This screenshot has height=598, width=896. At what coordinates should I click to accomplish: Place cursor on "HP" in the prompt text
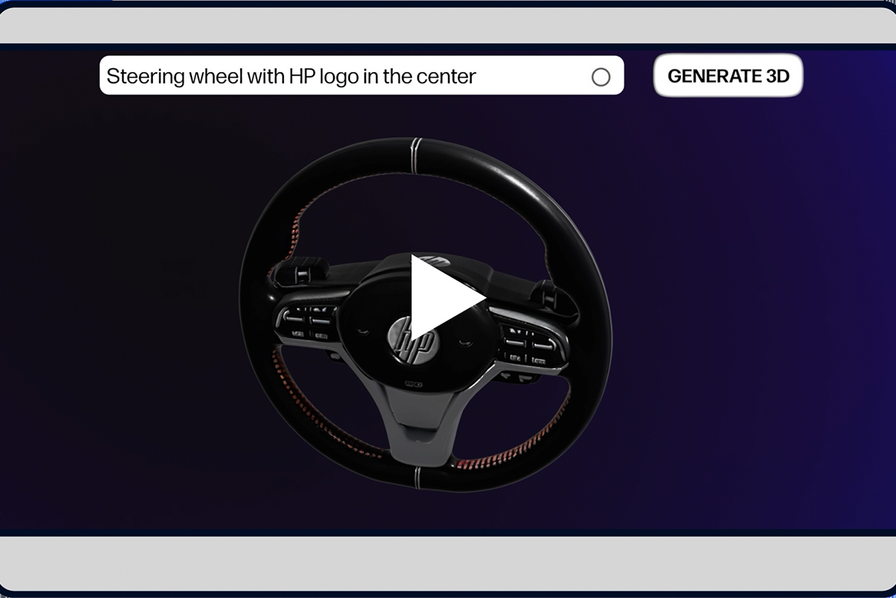(x=301, y=76)
